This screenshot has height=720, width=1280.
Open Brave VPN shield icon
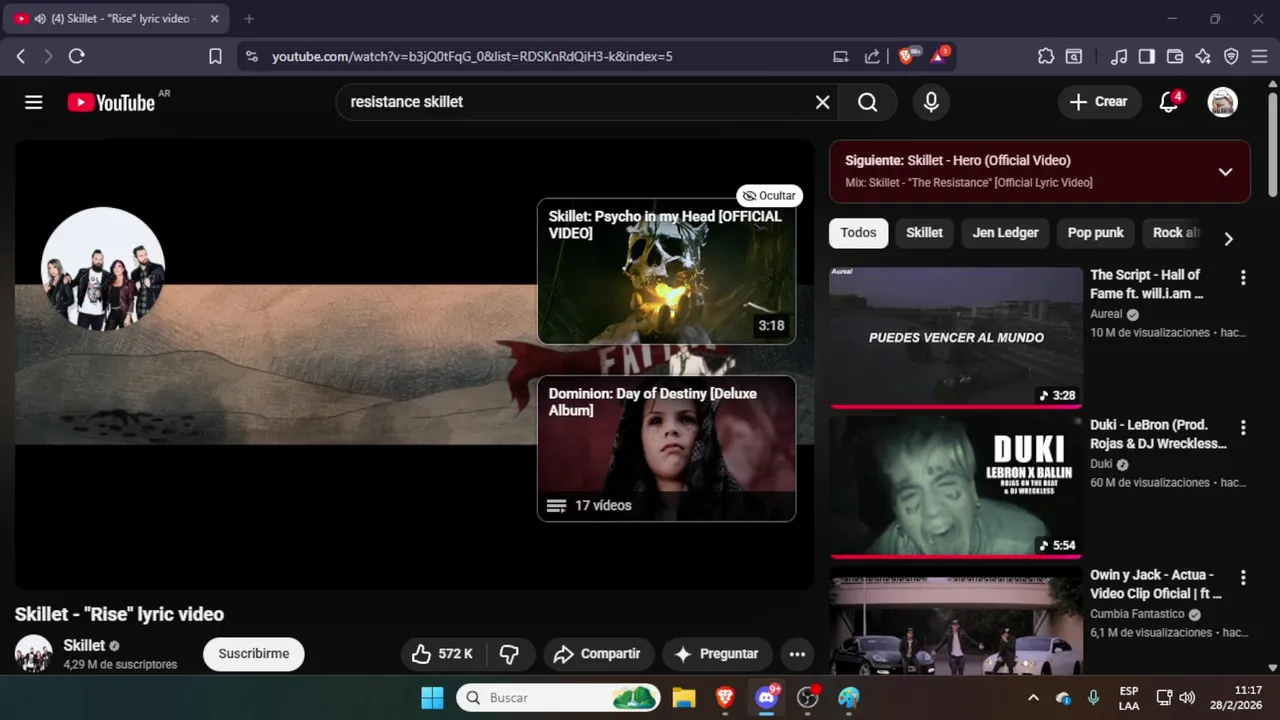1231,57
